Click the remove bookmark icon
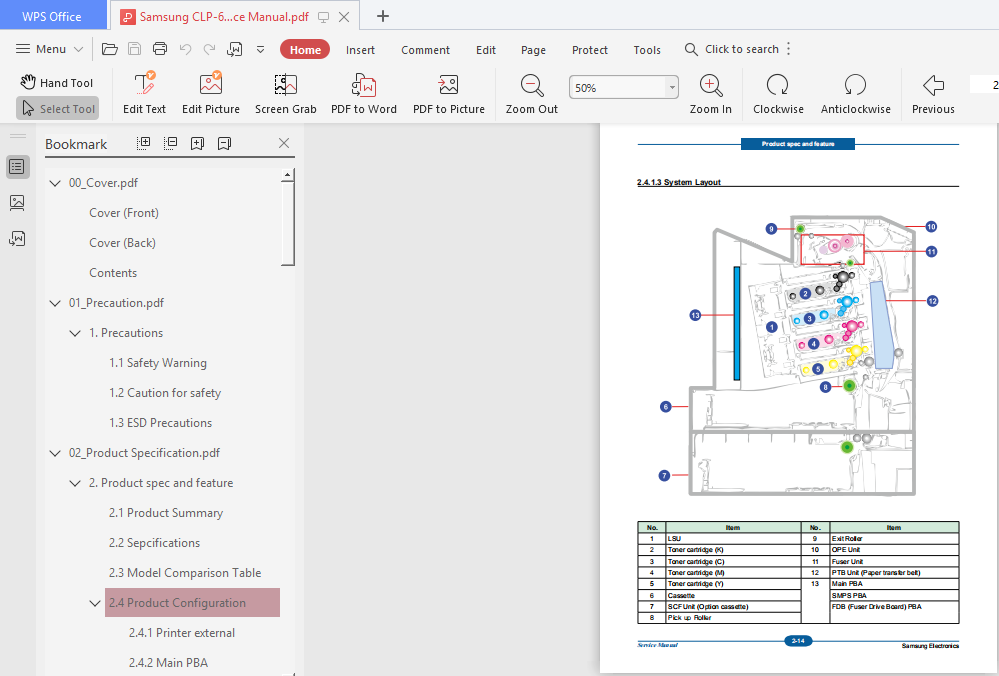999x676 pixels. pyautogui.click(x=224, y=143)
